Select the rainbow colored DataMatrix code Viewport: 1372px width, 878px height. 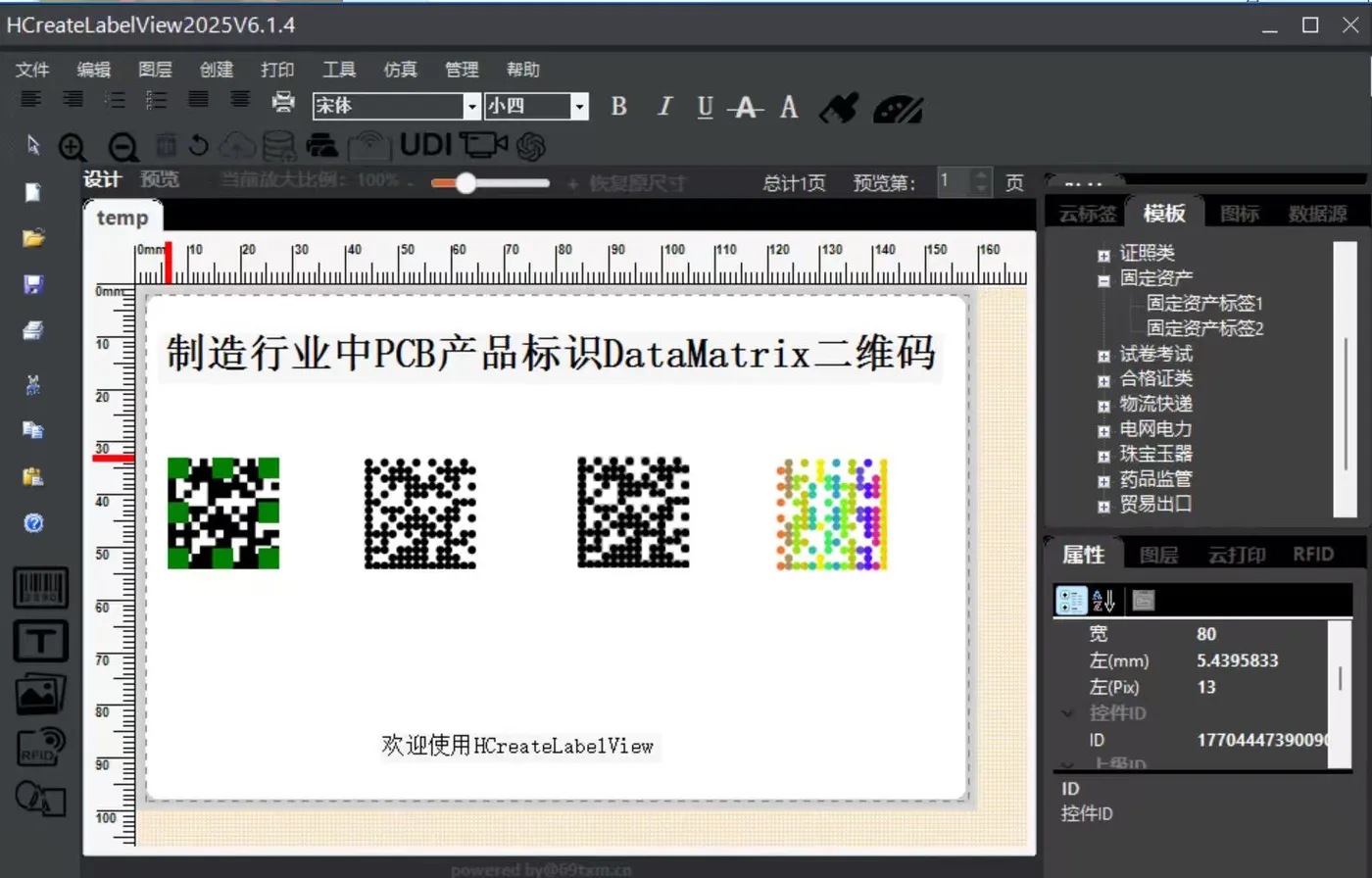tap(832, 513)
